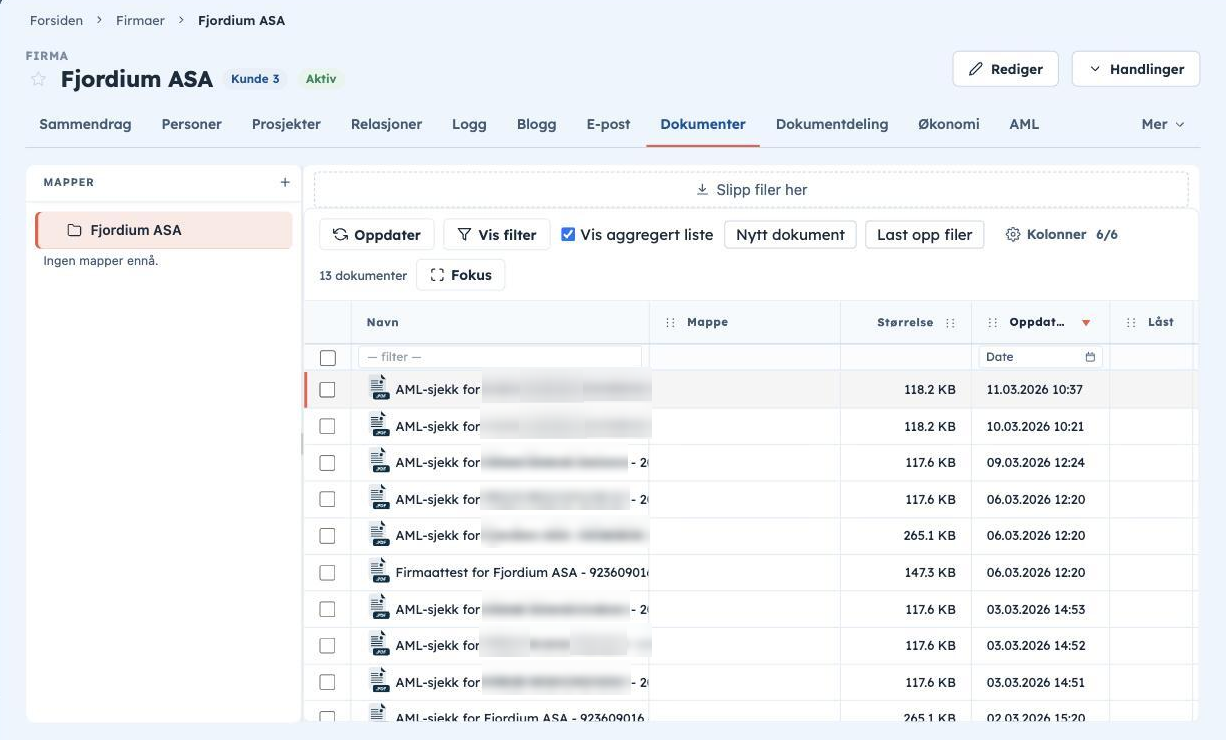This screenshot has width=1226, height=740.
Task: Click the PDF icon in the 03.03.2026 14:52 row
Action: [379, 645]
